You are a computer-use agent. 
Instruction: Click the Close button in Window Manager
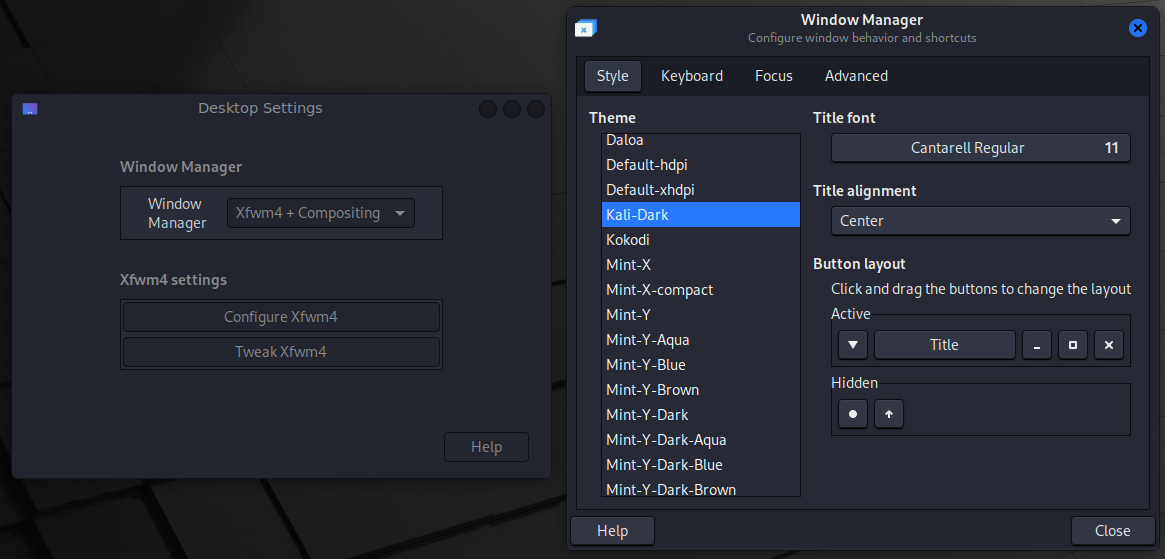[x=1112, y=531]
